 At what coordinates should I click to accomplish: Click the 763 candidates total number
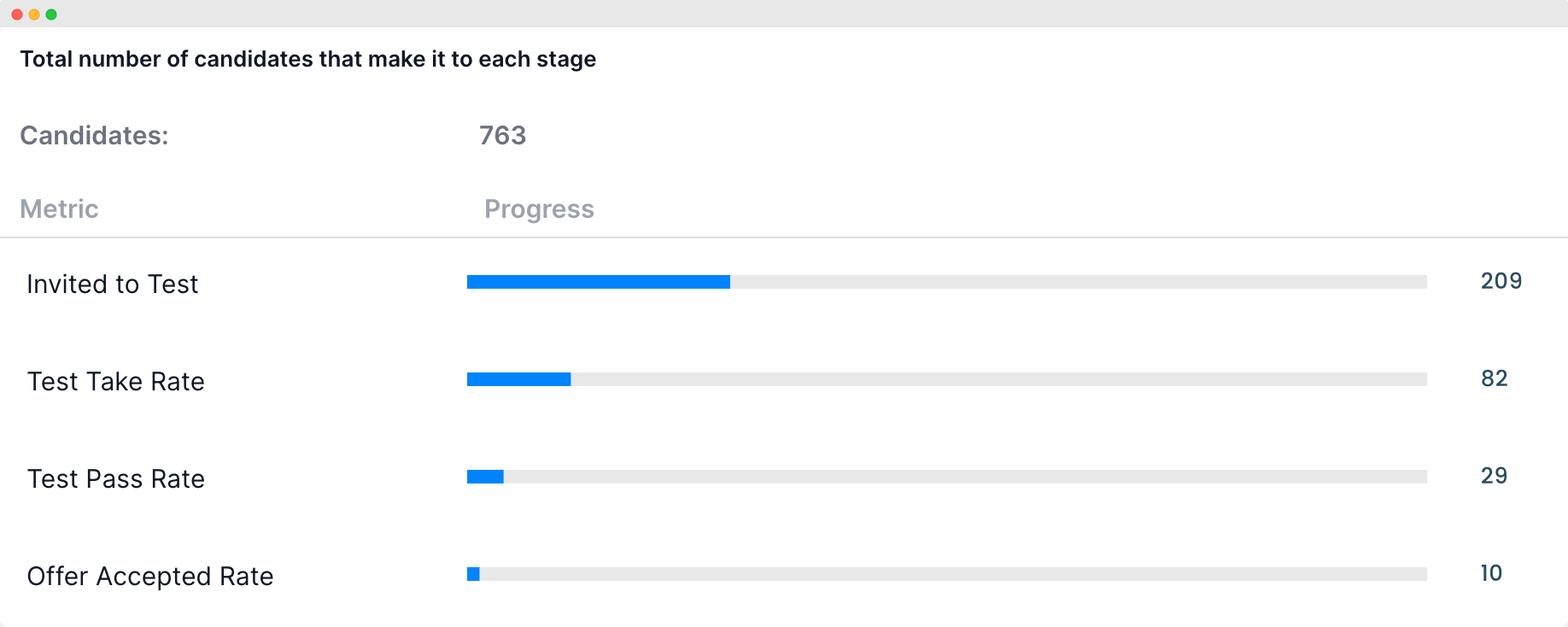pyautogui.click(x=502, y=135)
